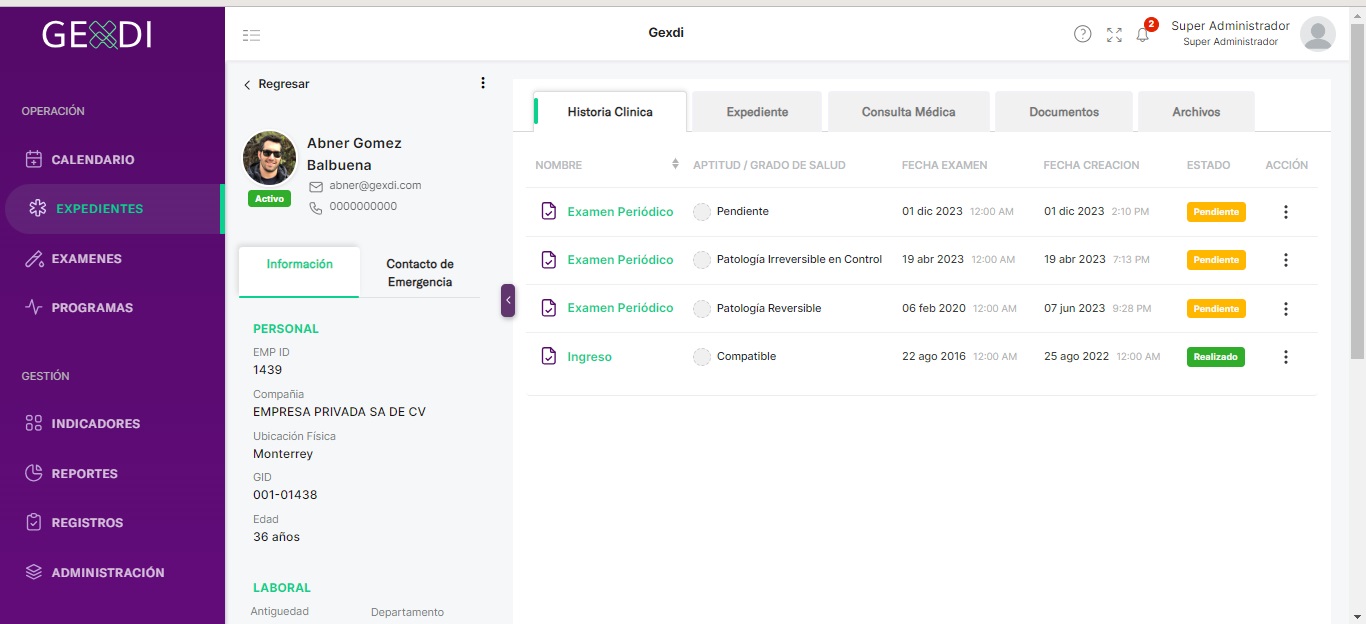Click the Realizado status badge
The image size is (1366, 624).
point(1216,357)
